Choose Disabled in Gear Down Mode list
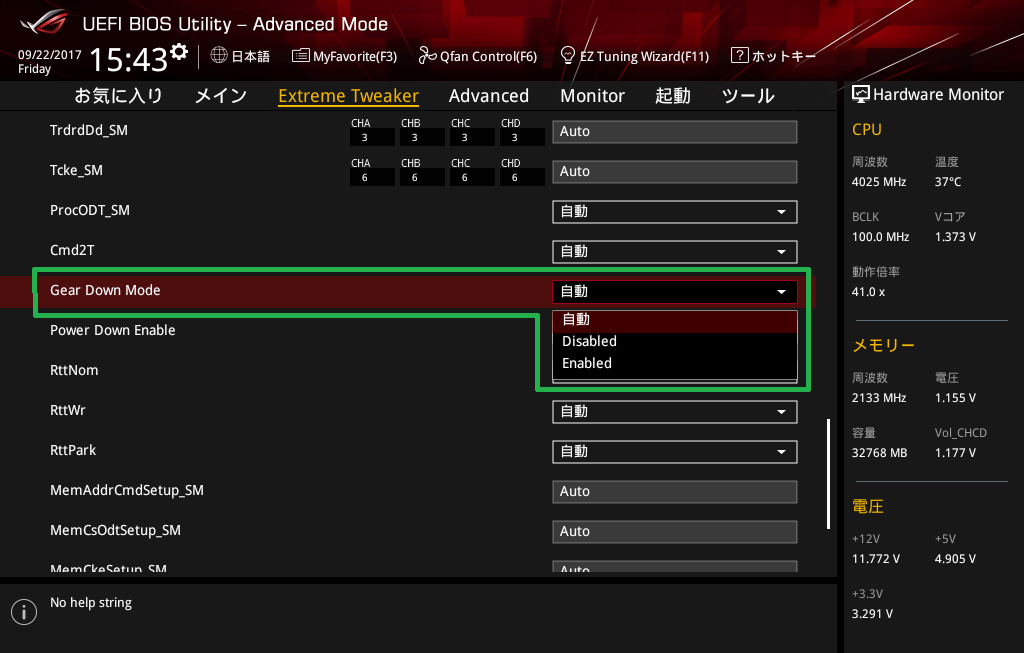The image size is (1024, 653). click(x=675, y=342)
